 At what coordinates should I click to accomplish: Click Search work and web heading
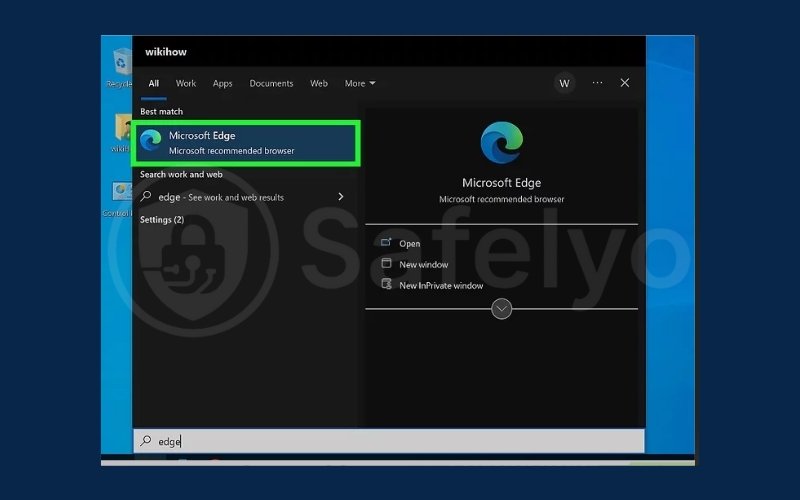[x=181, y=174]
